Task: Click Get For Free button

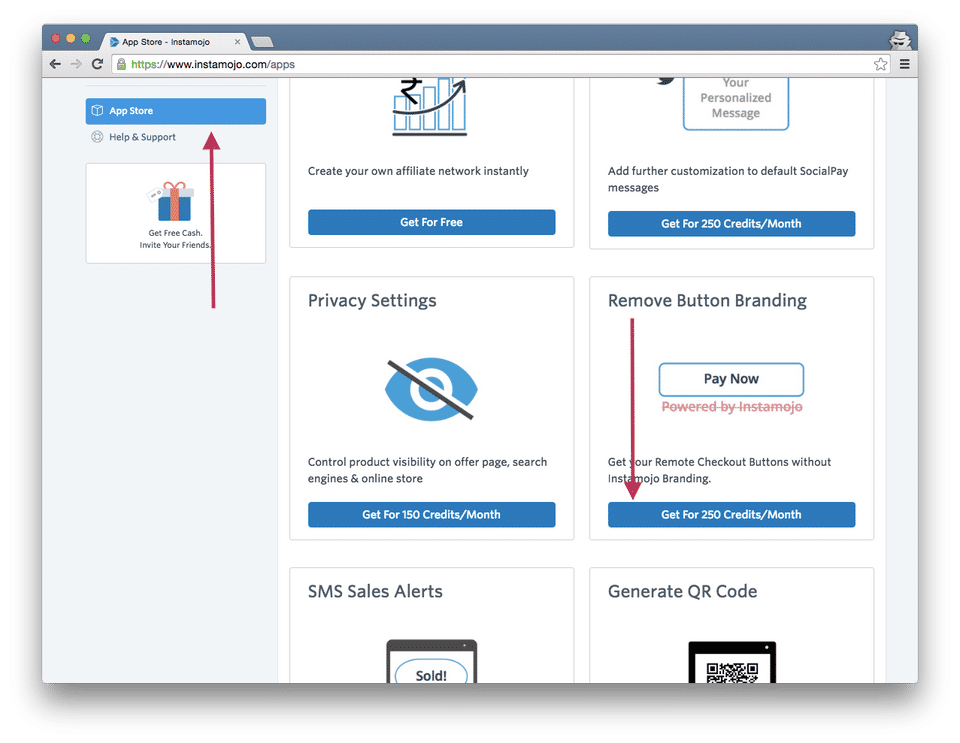Action: tap(432, 222)
